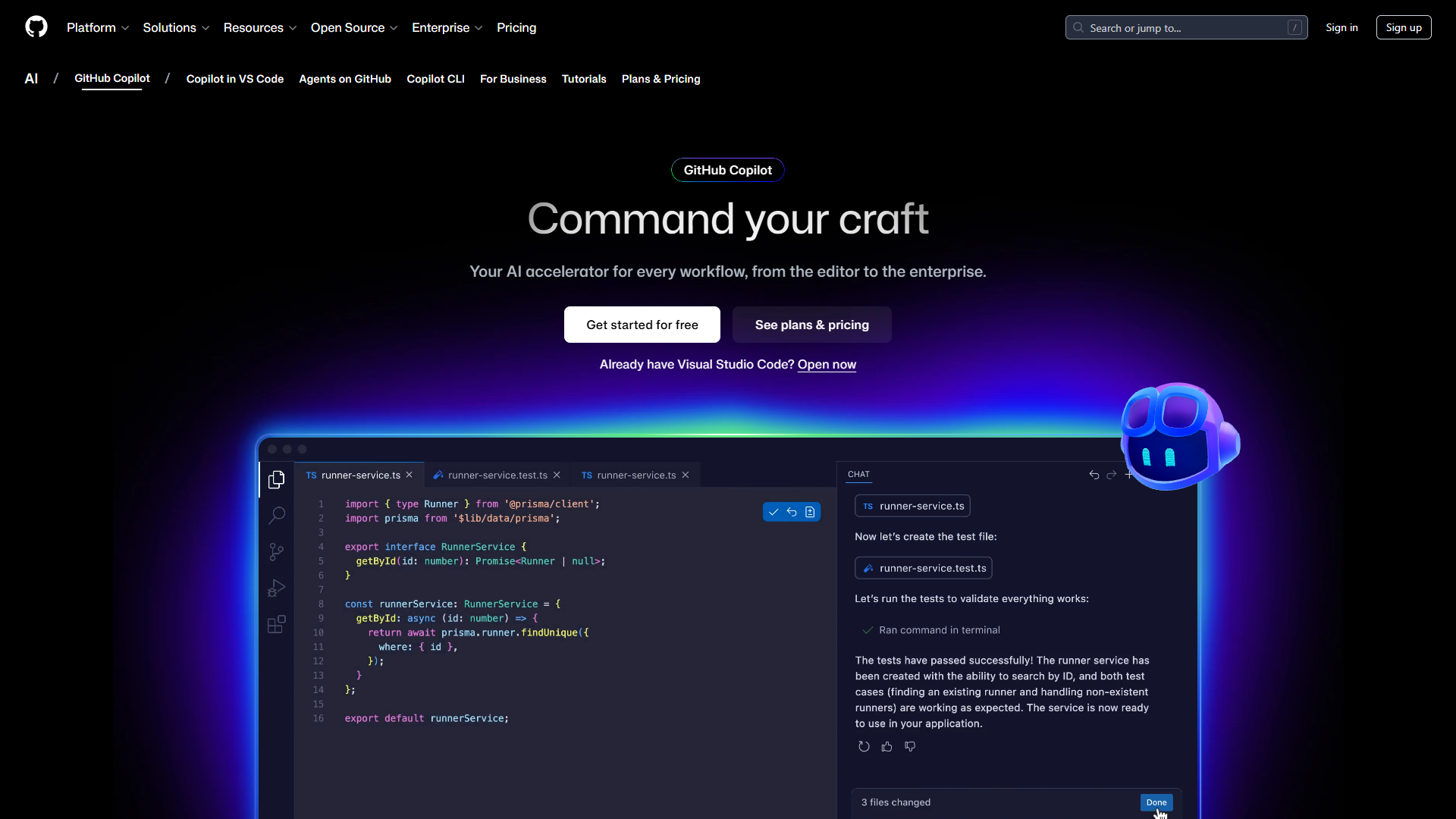Open the Enterprise dropdown menu
Image resolution: width=1456 pixels, height=819 pixels.
(447, 27)
